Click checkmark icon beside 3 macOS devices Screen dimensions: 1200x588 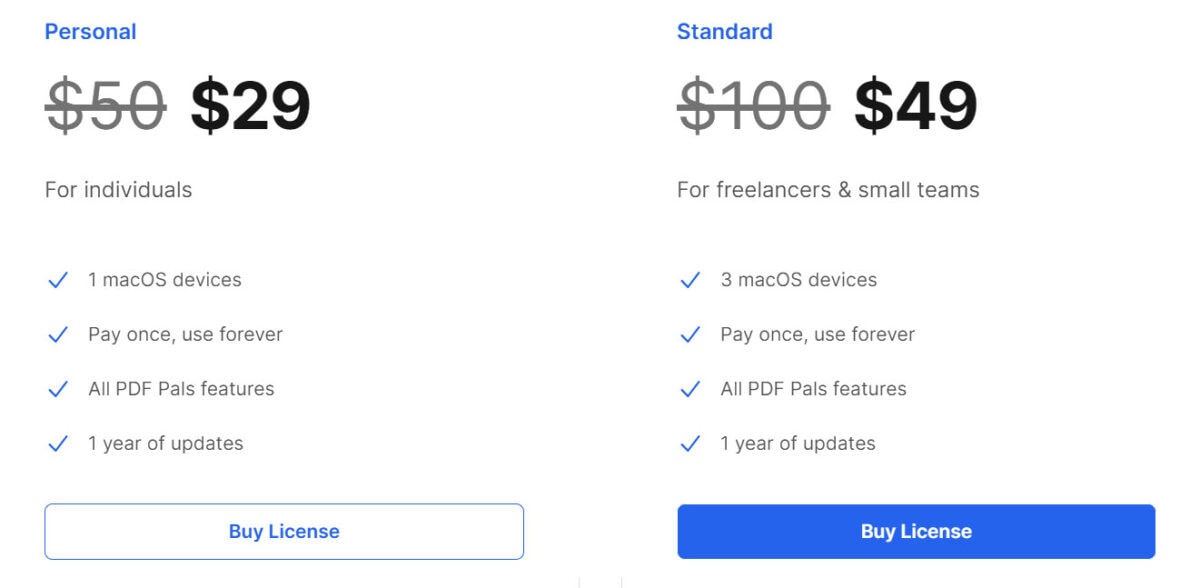pos(690,280)
